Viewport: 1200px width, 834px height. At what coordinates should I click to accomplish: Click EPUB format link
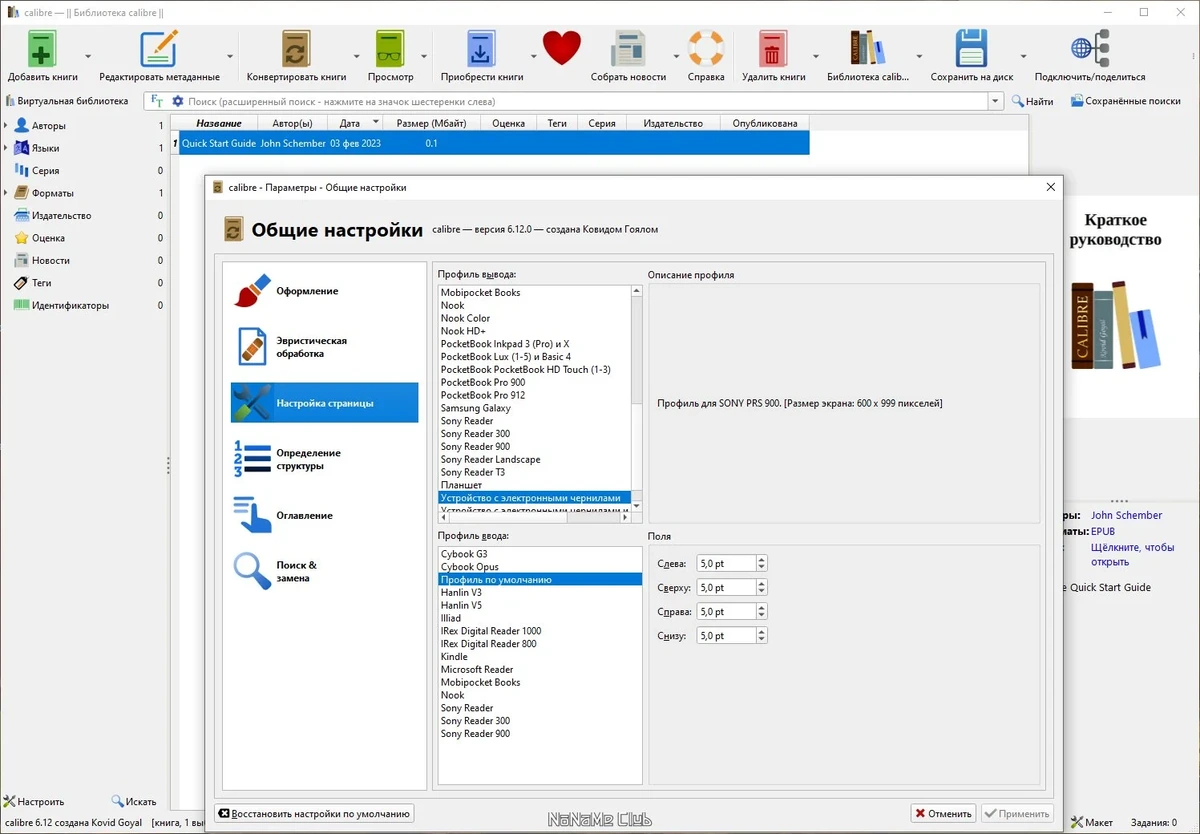(1103, 531)
